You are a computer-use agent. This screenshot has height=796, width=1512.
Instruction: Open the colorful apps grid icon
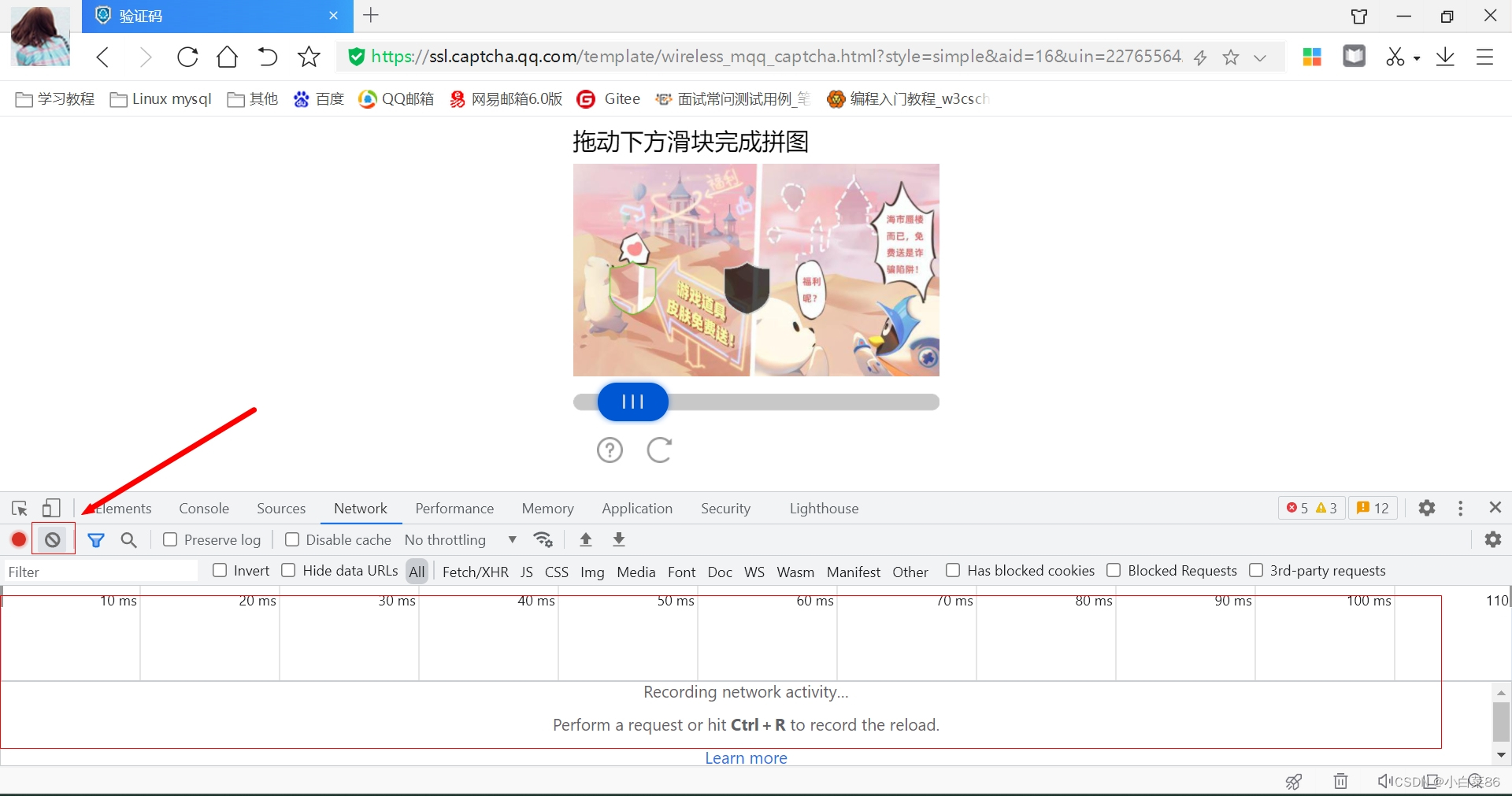pyautogui.click(x=1312, y=57)
